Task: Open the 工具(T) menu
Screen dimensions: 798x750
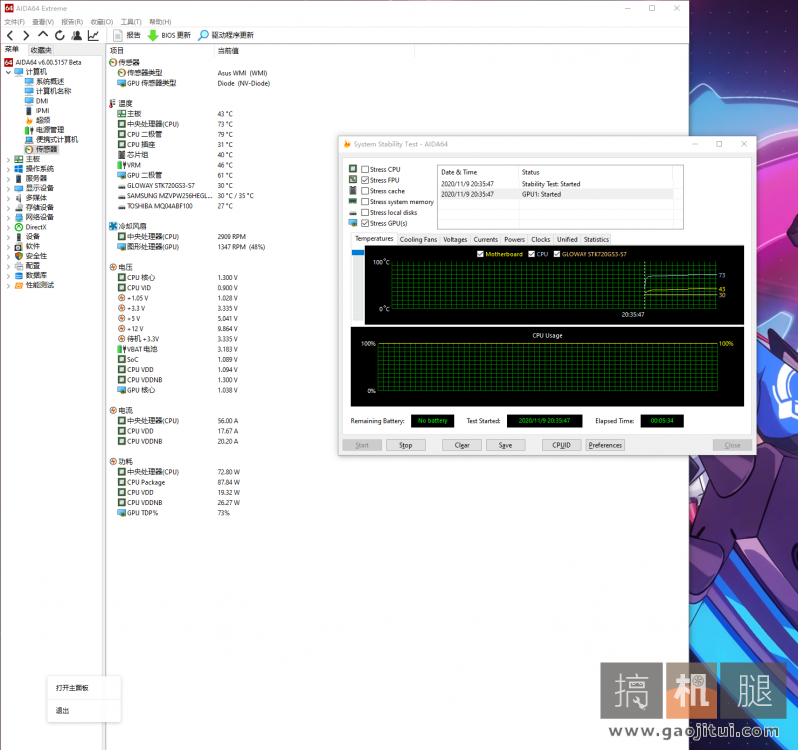Action: point(131,22)
